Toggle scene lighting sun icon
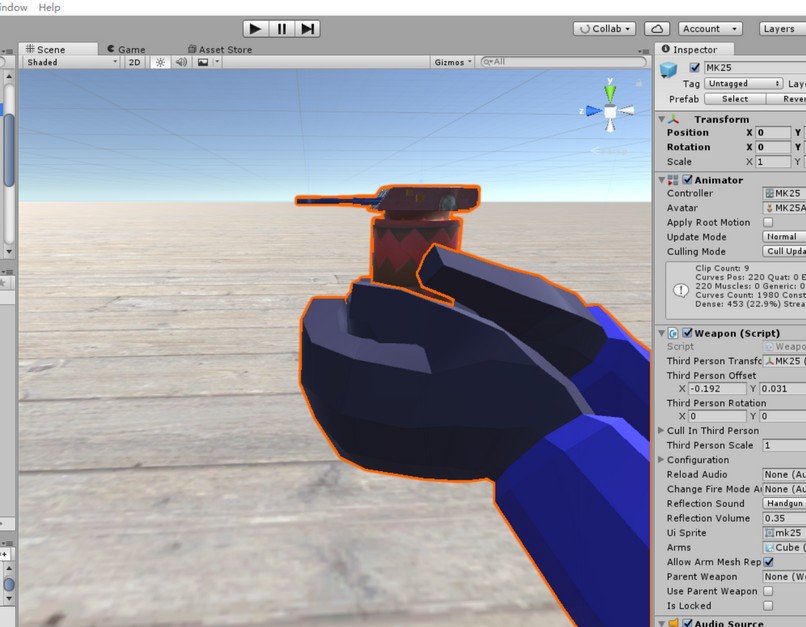The image size is (806, 627). [160, 62]
